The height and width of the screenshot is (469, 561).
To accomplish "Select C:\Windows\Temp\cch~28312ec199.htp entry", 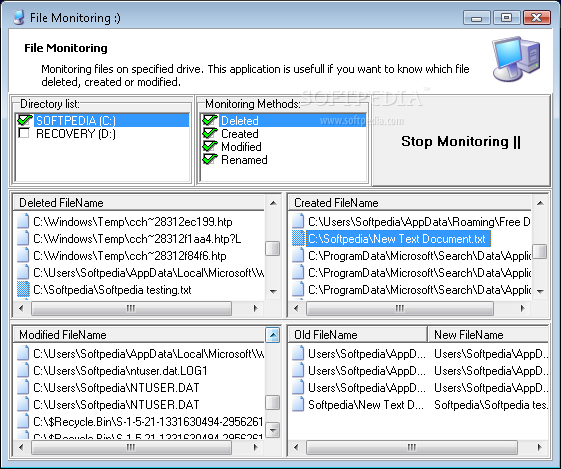I will tap(133, 222).
